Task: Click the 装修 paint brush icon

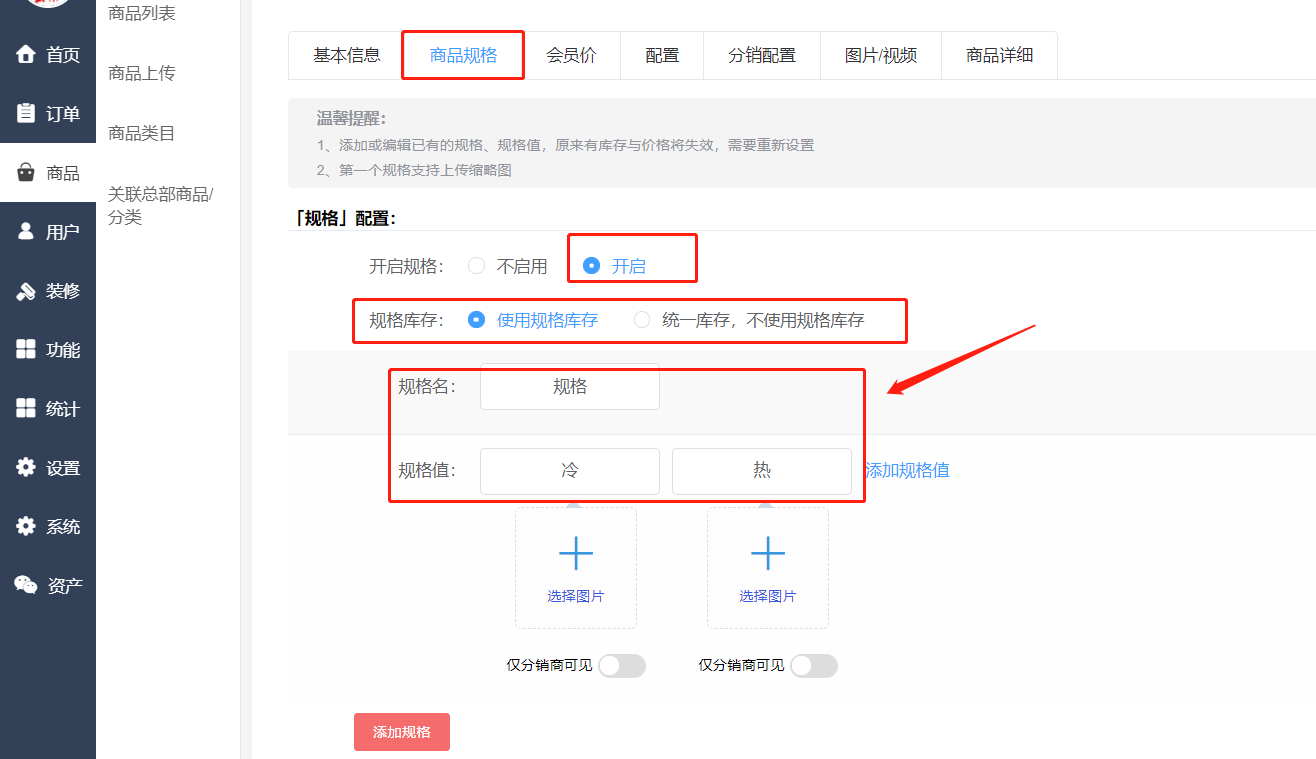Action: pos(26,291)
